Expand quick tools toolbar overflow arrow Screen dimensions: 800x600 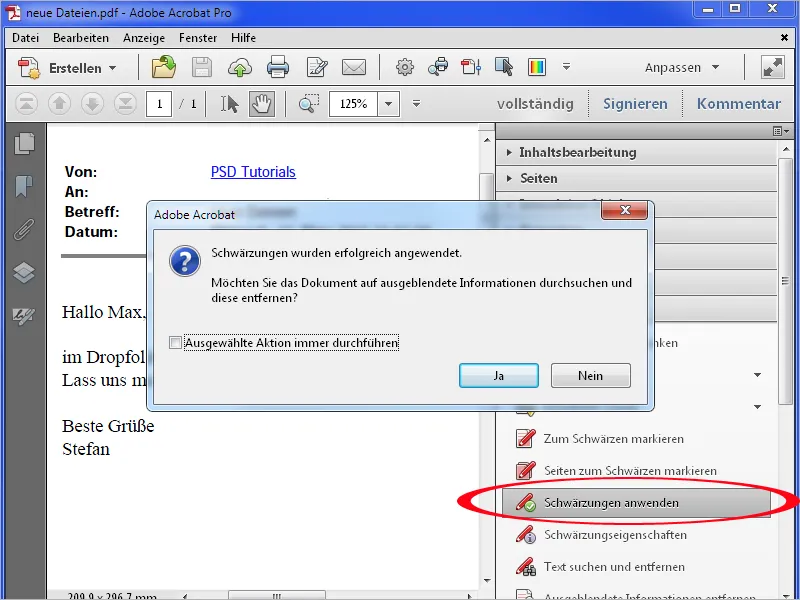[x=566, y=67]
